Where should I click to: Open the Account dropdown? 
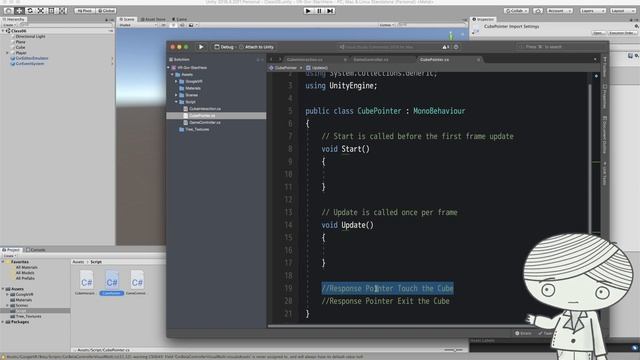pyautogui.click(x=559, y=11)
